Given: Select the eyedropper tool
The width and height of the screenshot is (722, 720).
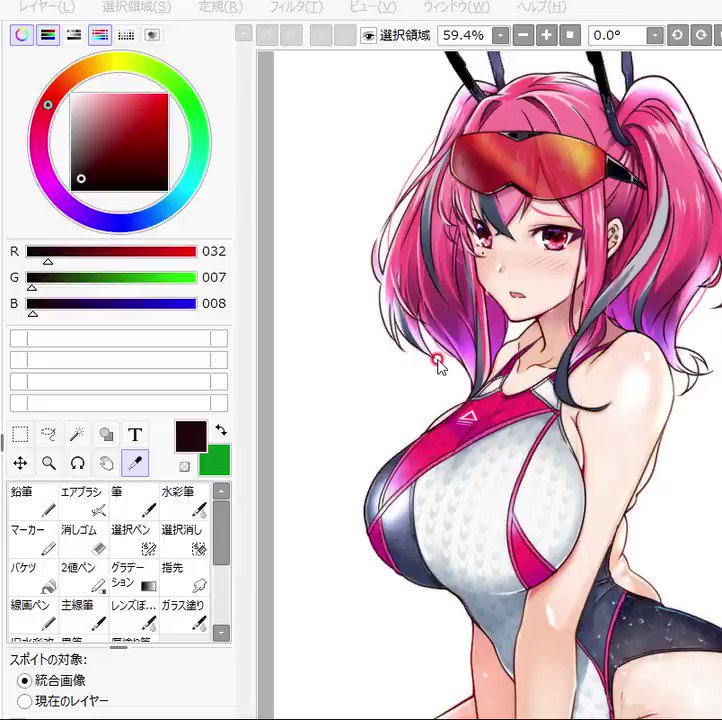Looking at the screenshot, I should click(135, 463).
